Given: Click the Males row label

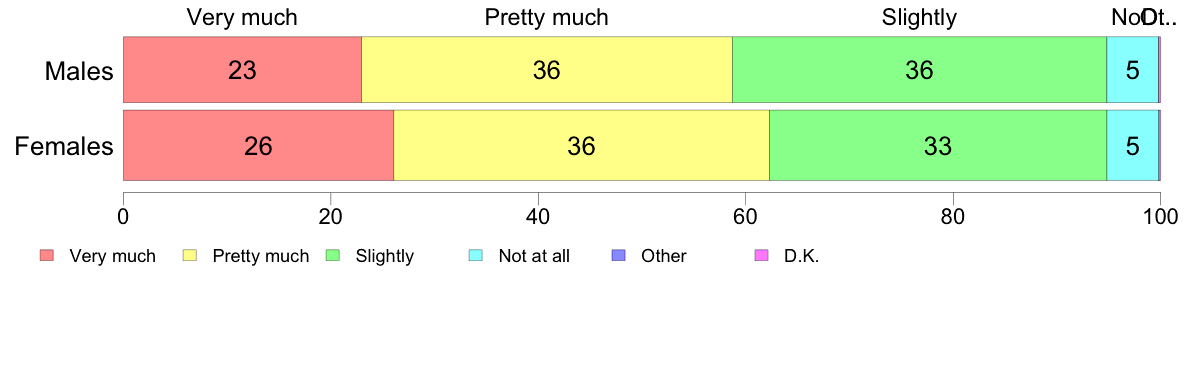Looking at the screenshot, I should coord(79,71).
